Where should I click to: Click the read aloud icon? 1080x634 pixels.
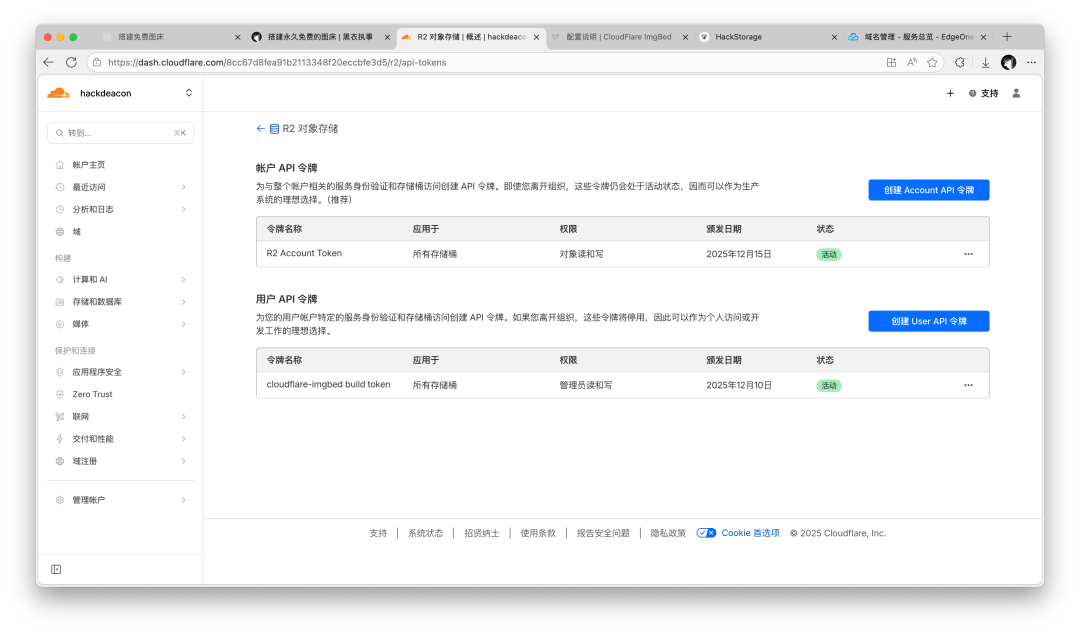click(x=912, y=62)
